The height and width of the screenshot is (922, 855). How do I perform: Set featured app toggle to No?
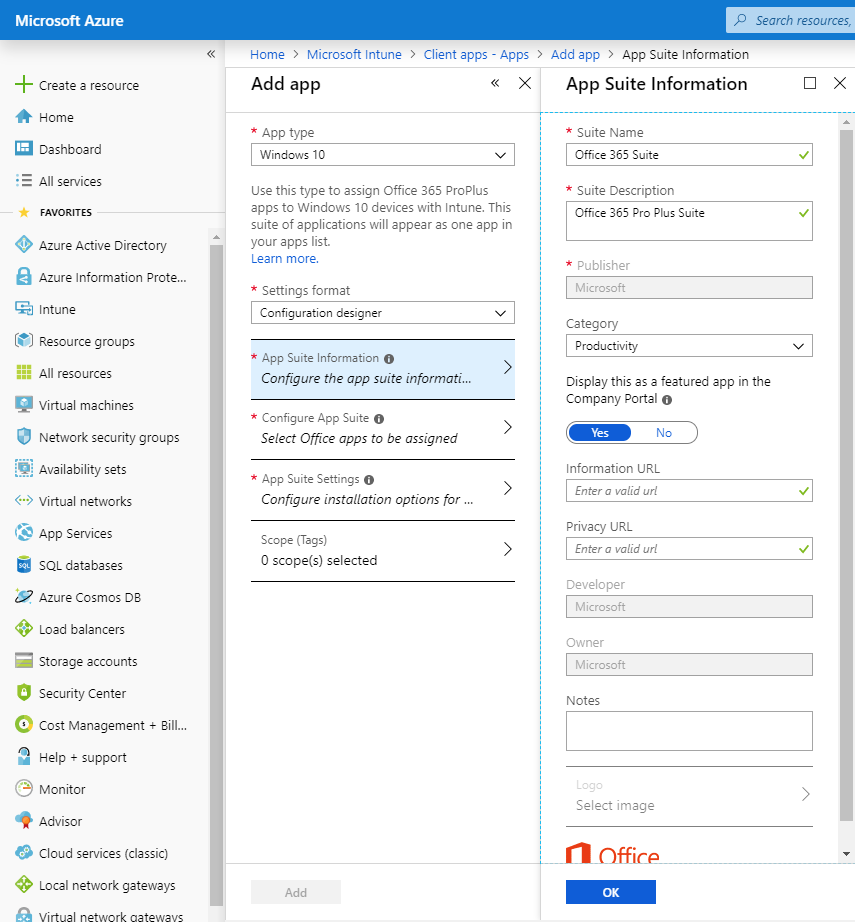pos(664,433)
